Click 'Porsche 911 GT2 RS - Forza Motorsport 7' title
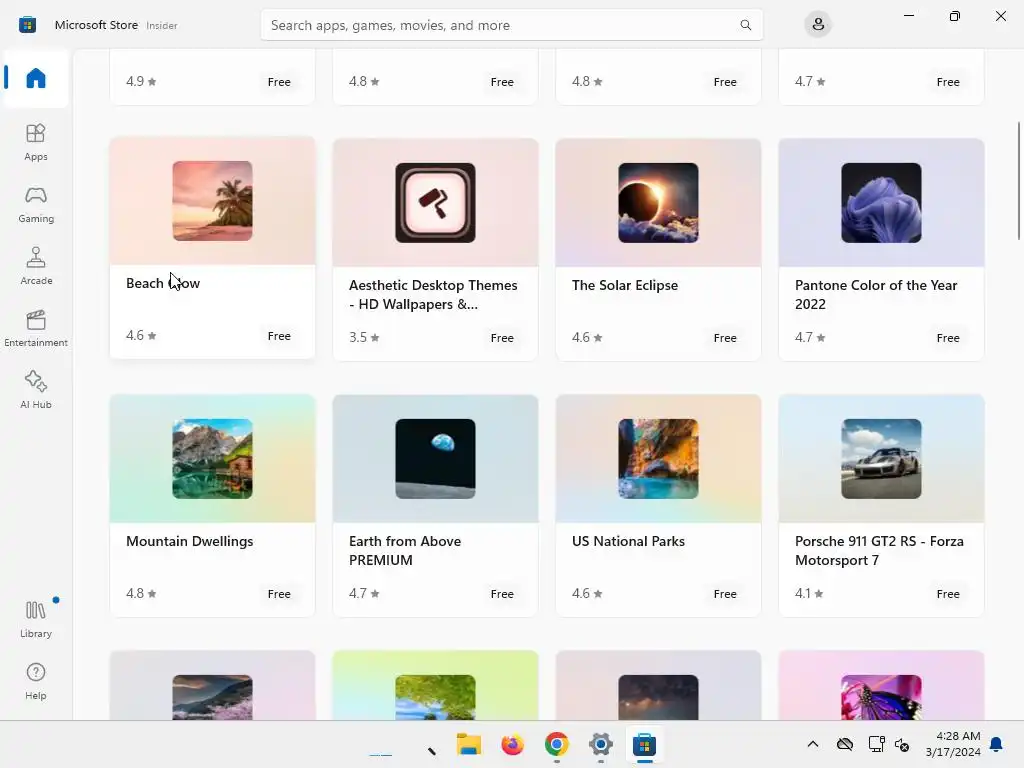 (x=879, y=551)
